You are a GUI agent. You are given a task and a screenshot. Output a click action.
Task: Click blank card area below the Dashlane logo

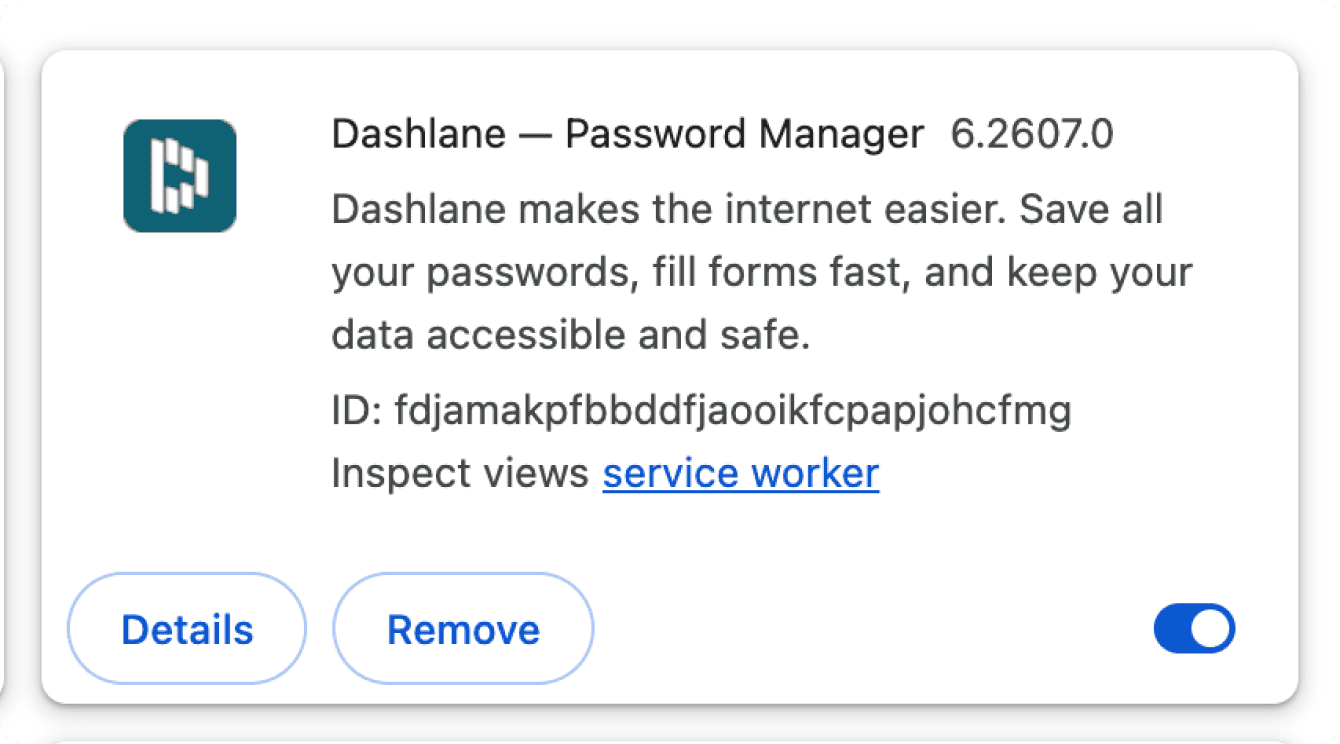click(x=180, y=400)
